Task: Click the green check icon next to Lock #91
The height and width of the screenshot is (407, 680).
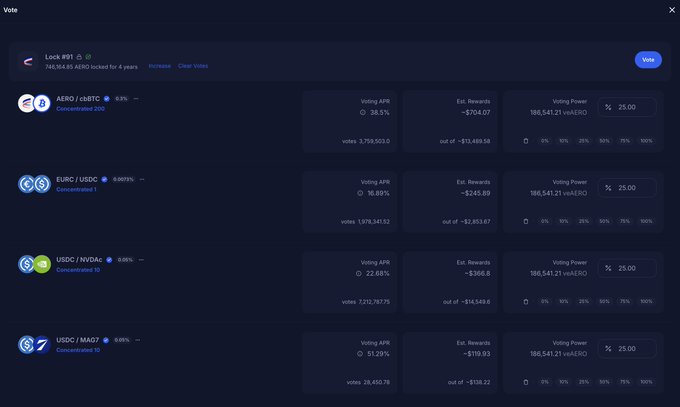Action: point(88,57)
